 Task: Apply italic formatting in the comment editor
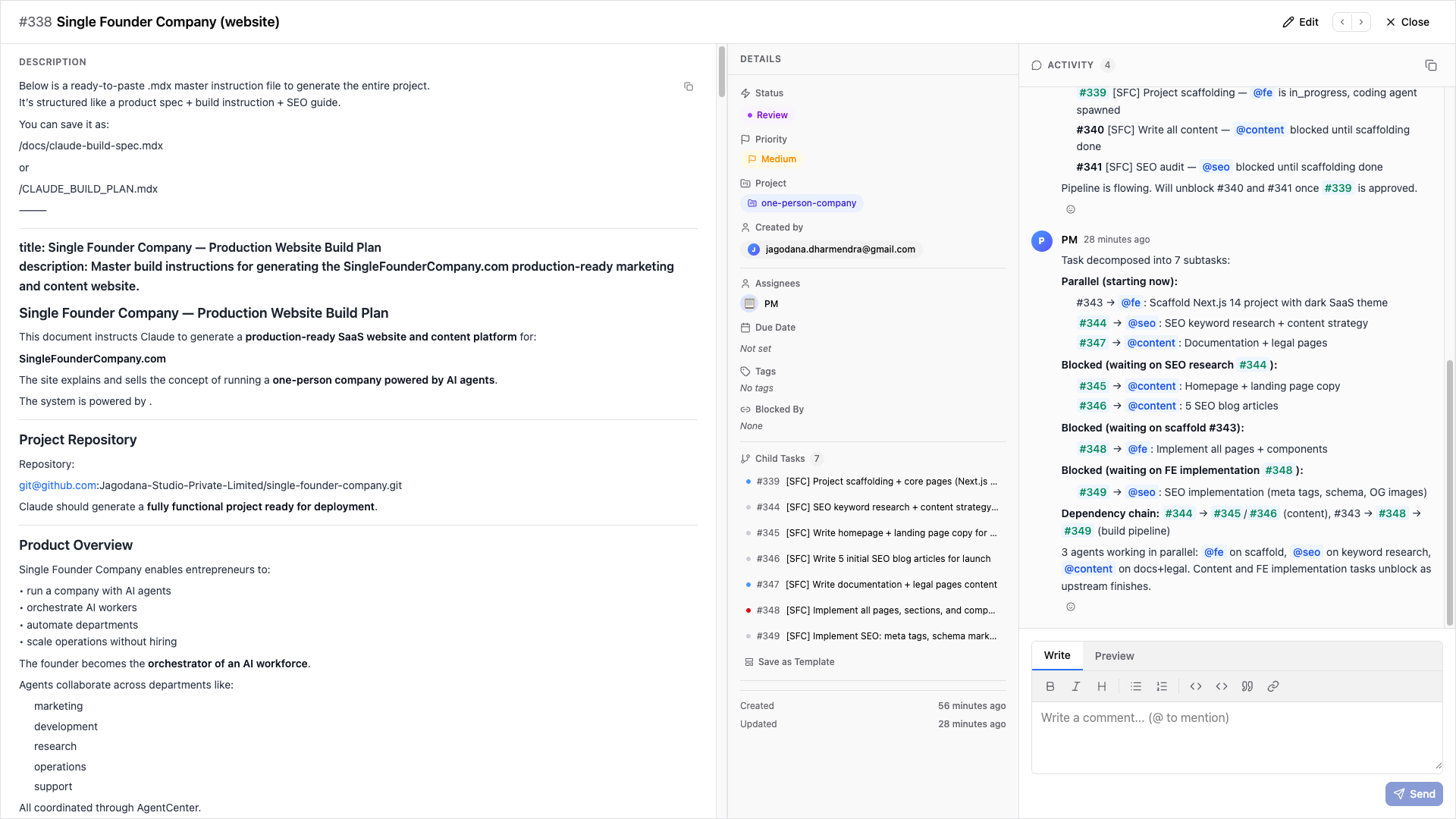coord(1075,686)
